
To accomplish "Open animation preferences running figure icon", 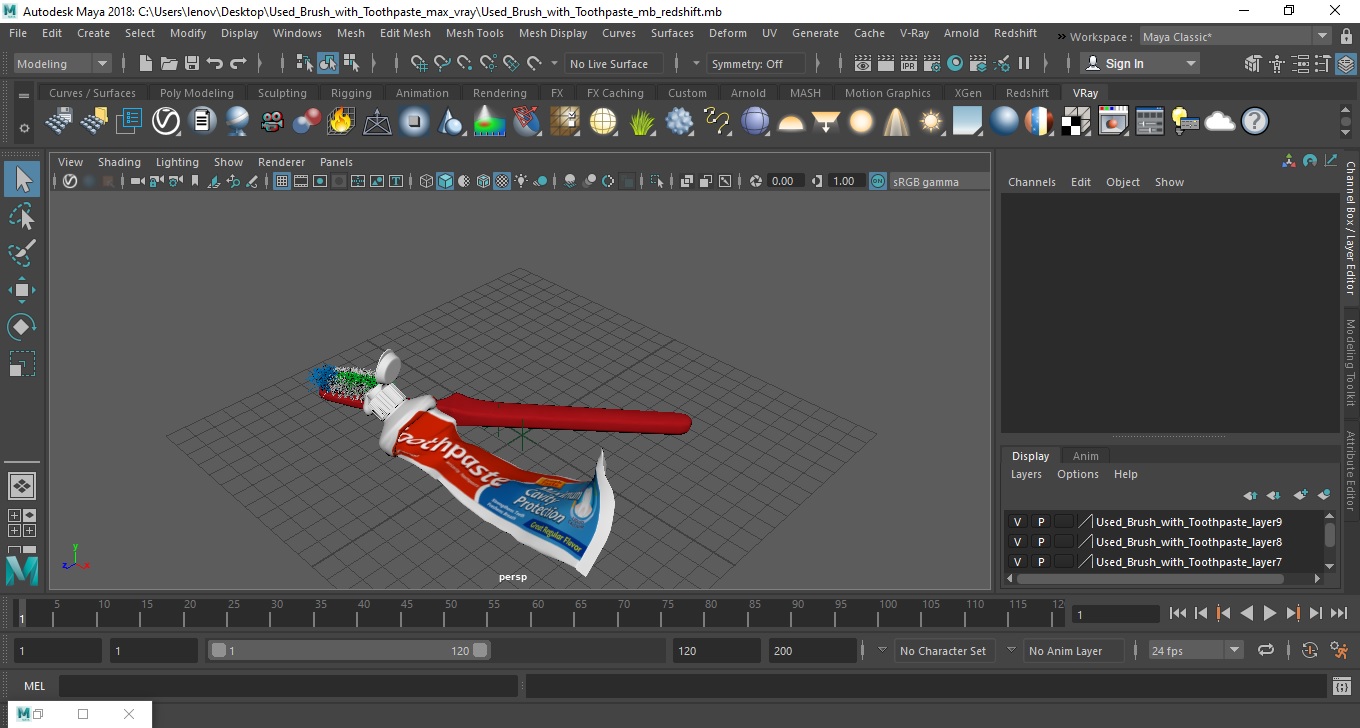I will (1340, 650).
